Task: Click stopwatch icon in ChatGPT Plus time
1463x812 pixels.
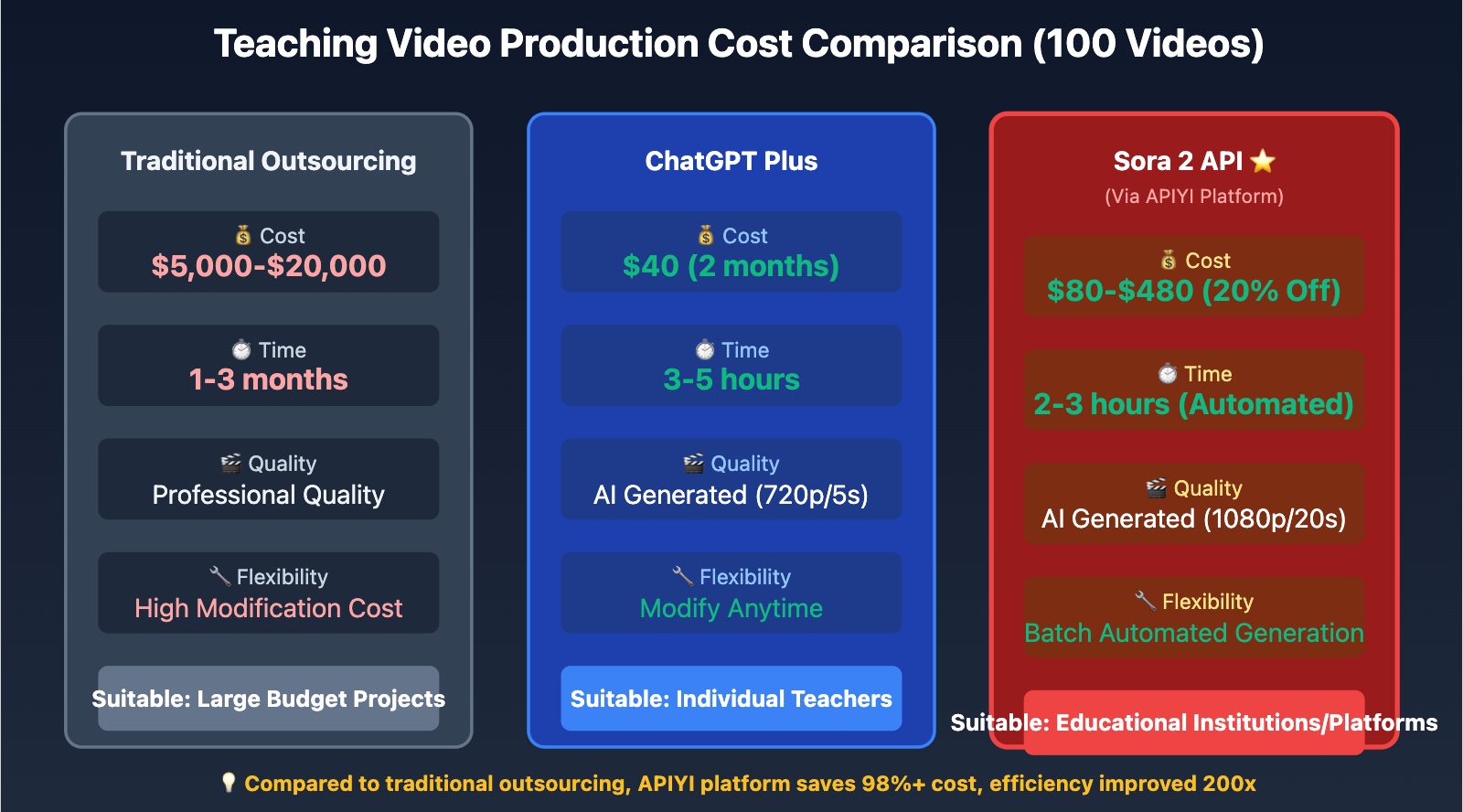Action: 705,350
